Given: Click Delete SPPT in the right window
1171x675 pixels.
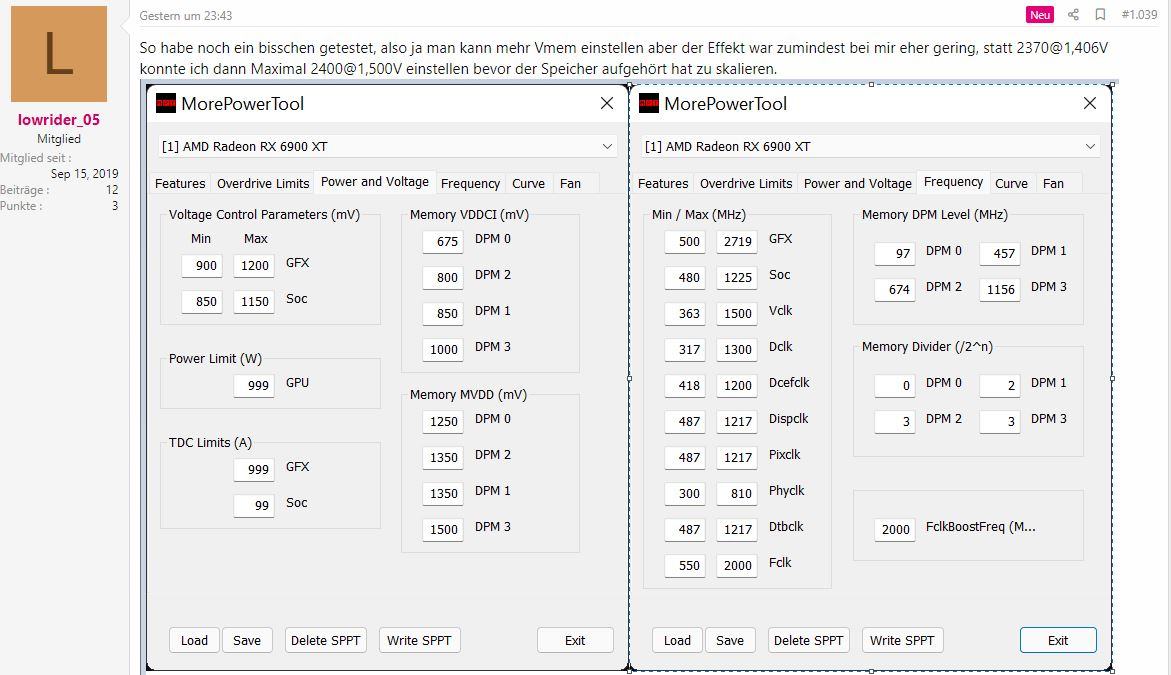Looking at the screenshot, I should [809, 640].
